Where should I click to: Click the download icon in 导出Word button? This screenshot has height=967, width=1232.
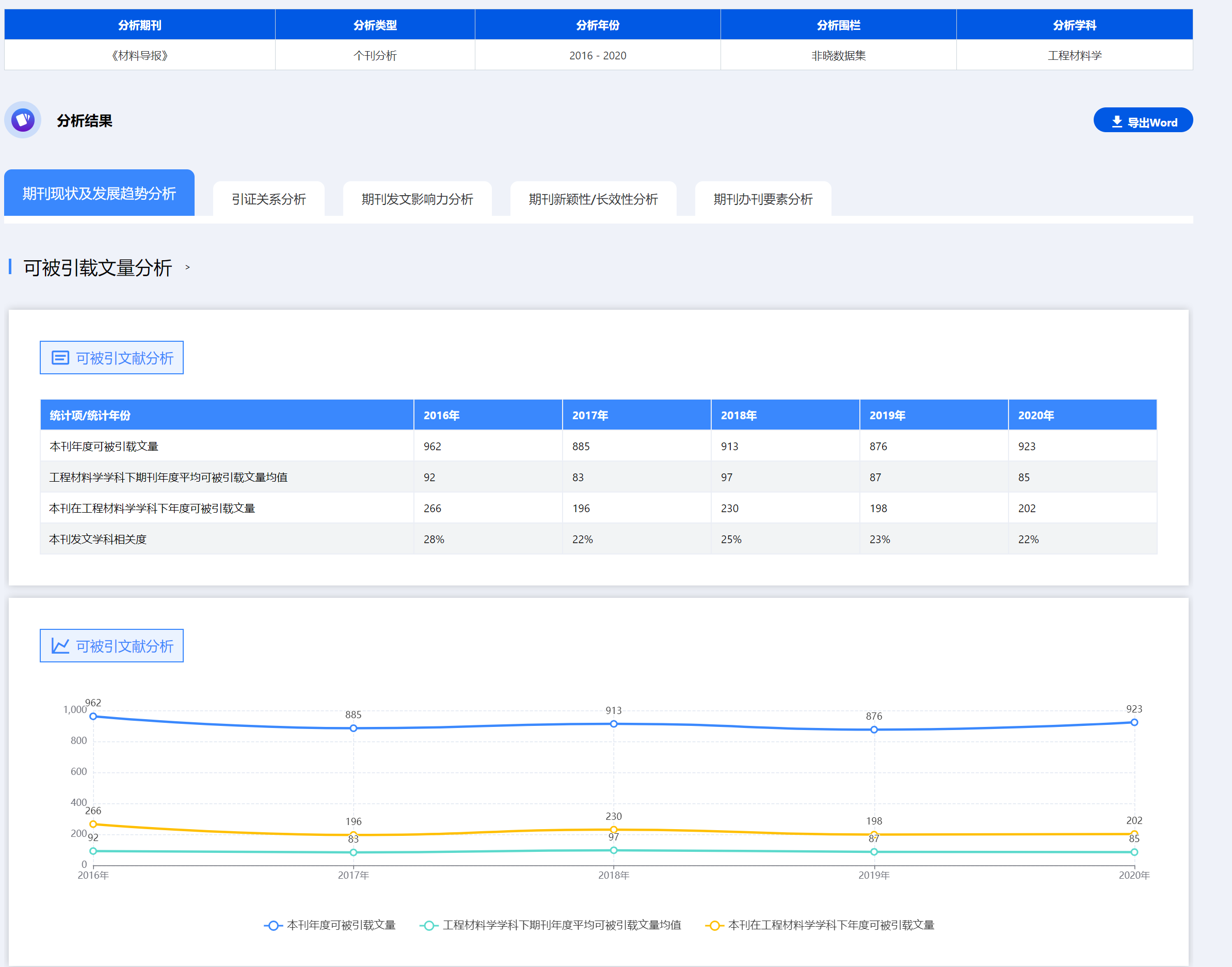tap(1116, 122)
